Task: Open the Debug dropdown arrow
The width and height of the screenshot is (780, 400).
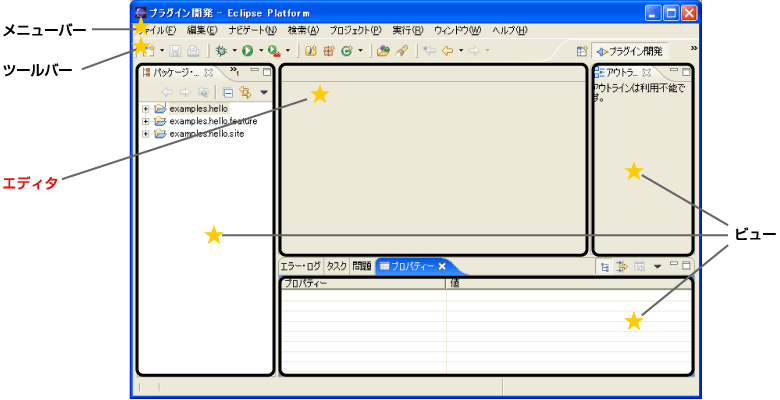Action: pos(234,51)
